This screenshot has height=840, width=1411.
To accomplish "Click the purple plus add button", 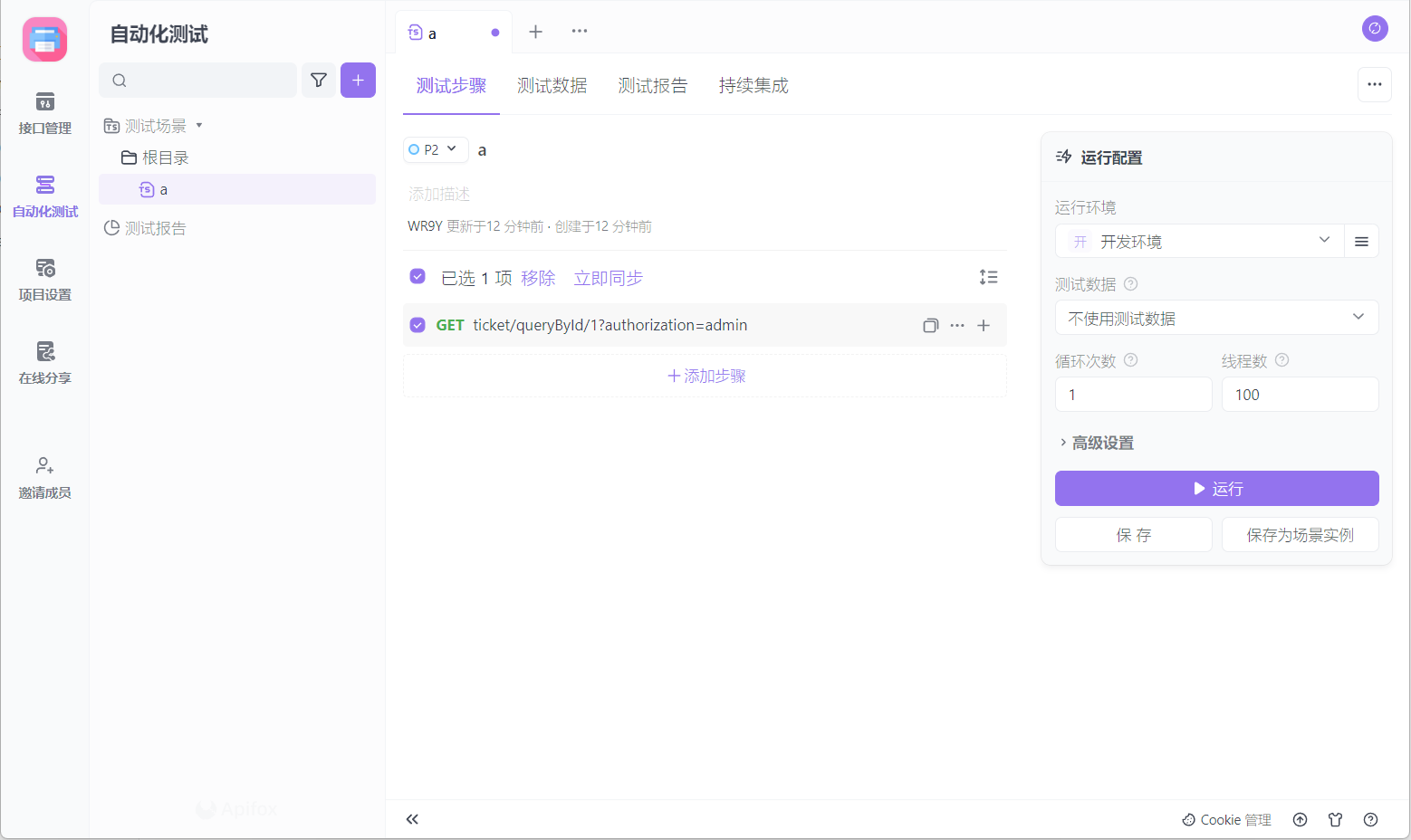I will pos(358,80).
